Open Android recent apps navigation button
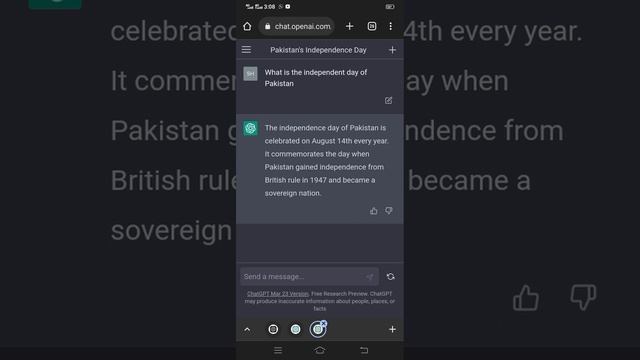The image size is (640, 360). tap(278, 350)
